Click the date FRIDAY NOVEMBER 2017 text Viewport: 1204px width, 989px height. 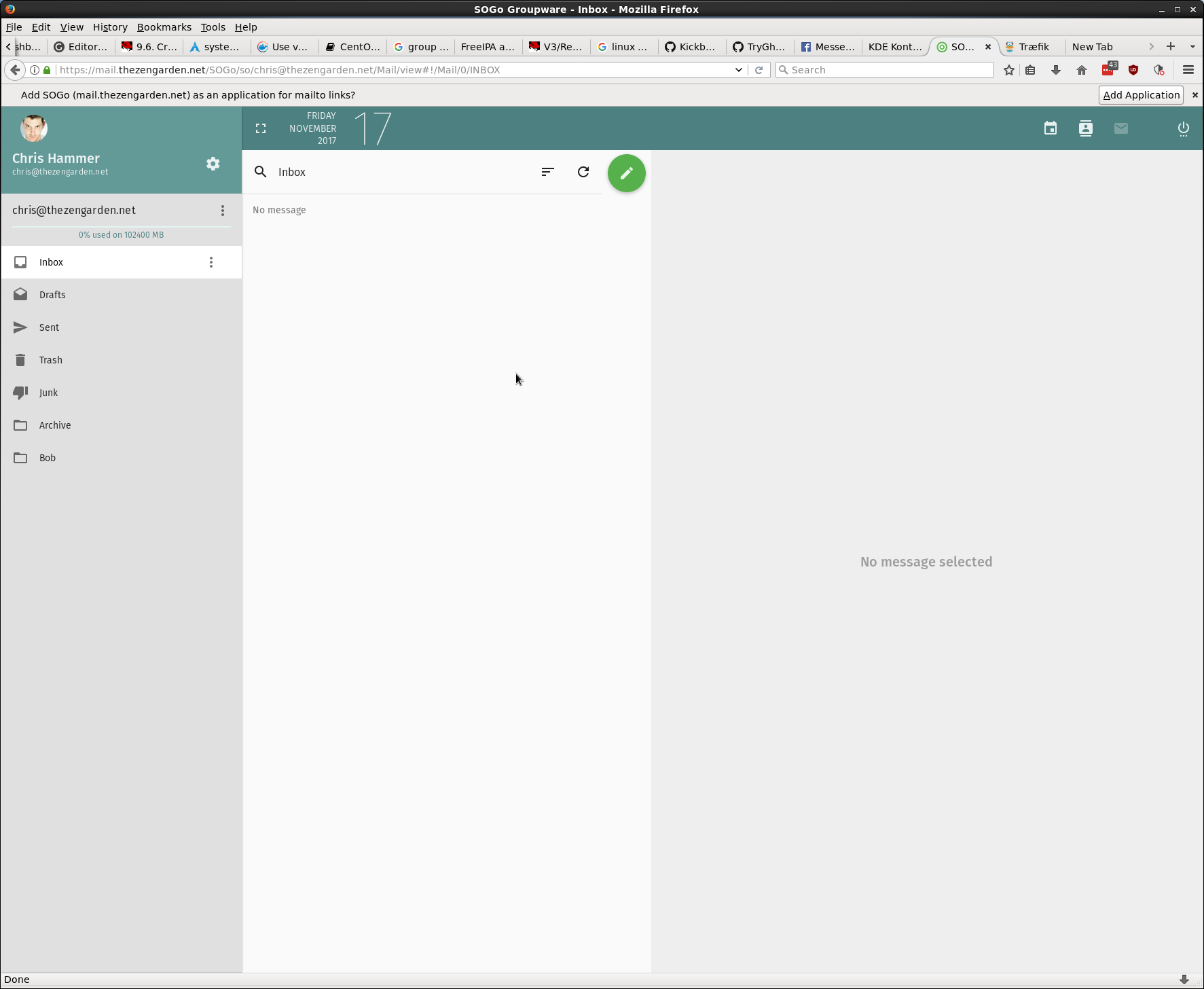(x=312, y=128)
